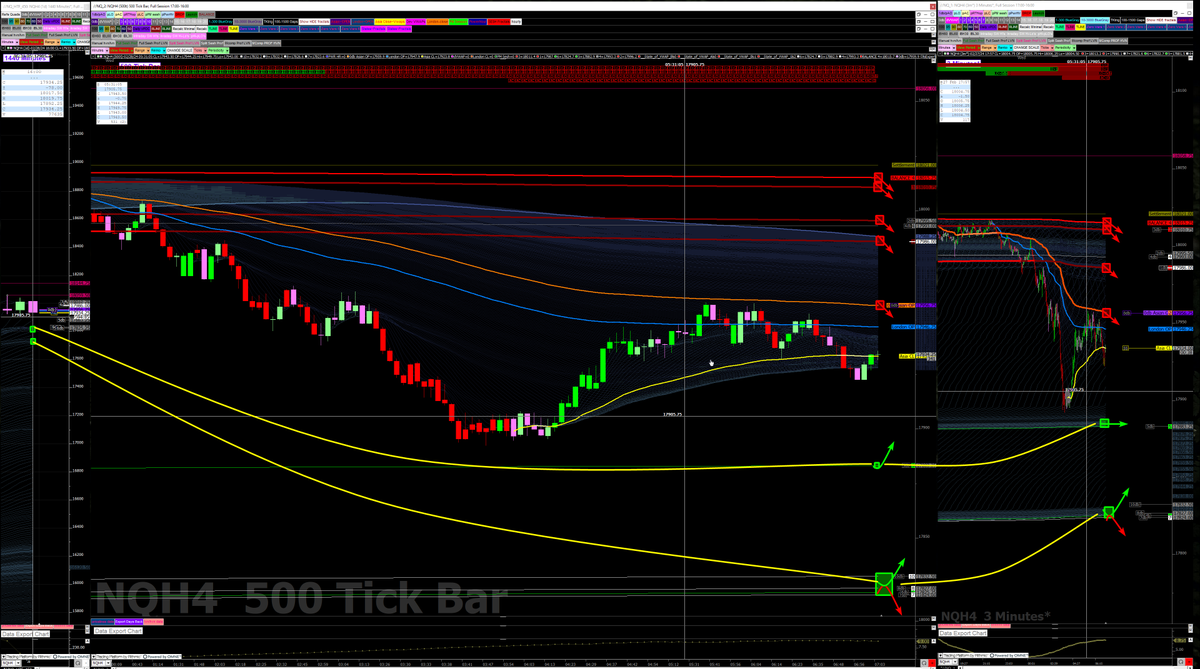
Task: Open Minutes dropdown in 1440 Minutes window
Action: [x=10, y=42]
